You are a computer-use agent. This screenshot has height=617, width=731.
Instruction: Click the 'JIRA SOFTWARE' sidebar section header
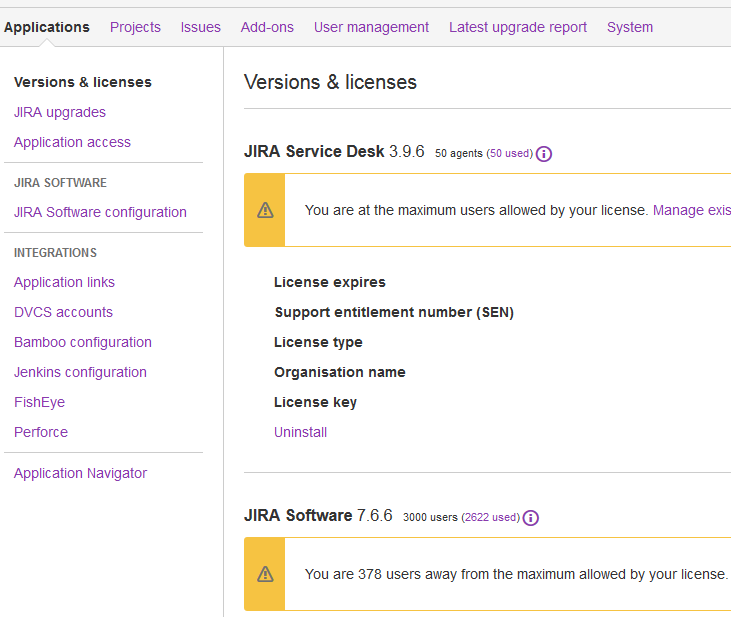(60, 183)
